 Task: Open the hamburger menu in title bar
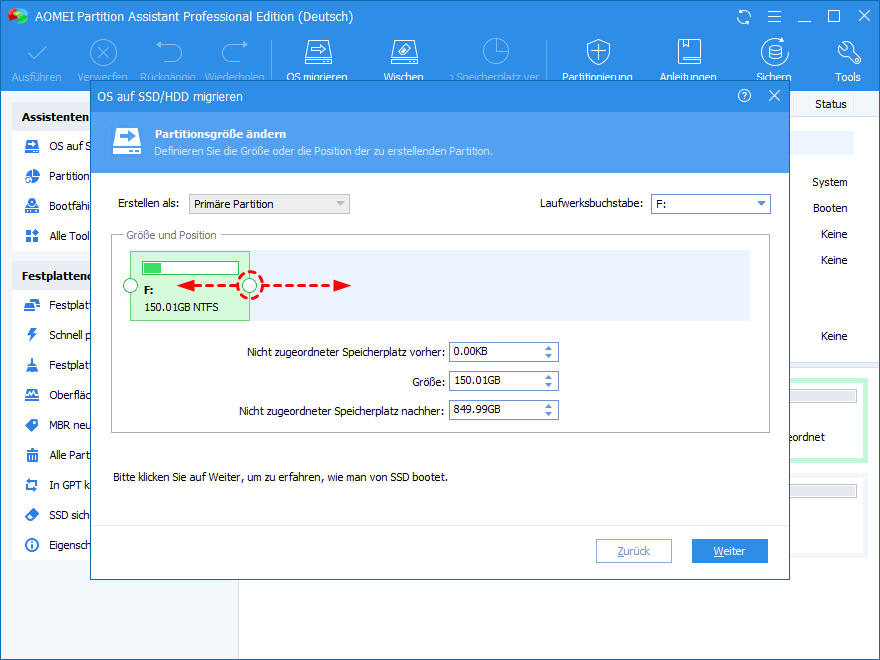774,17
